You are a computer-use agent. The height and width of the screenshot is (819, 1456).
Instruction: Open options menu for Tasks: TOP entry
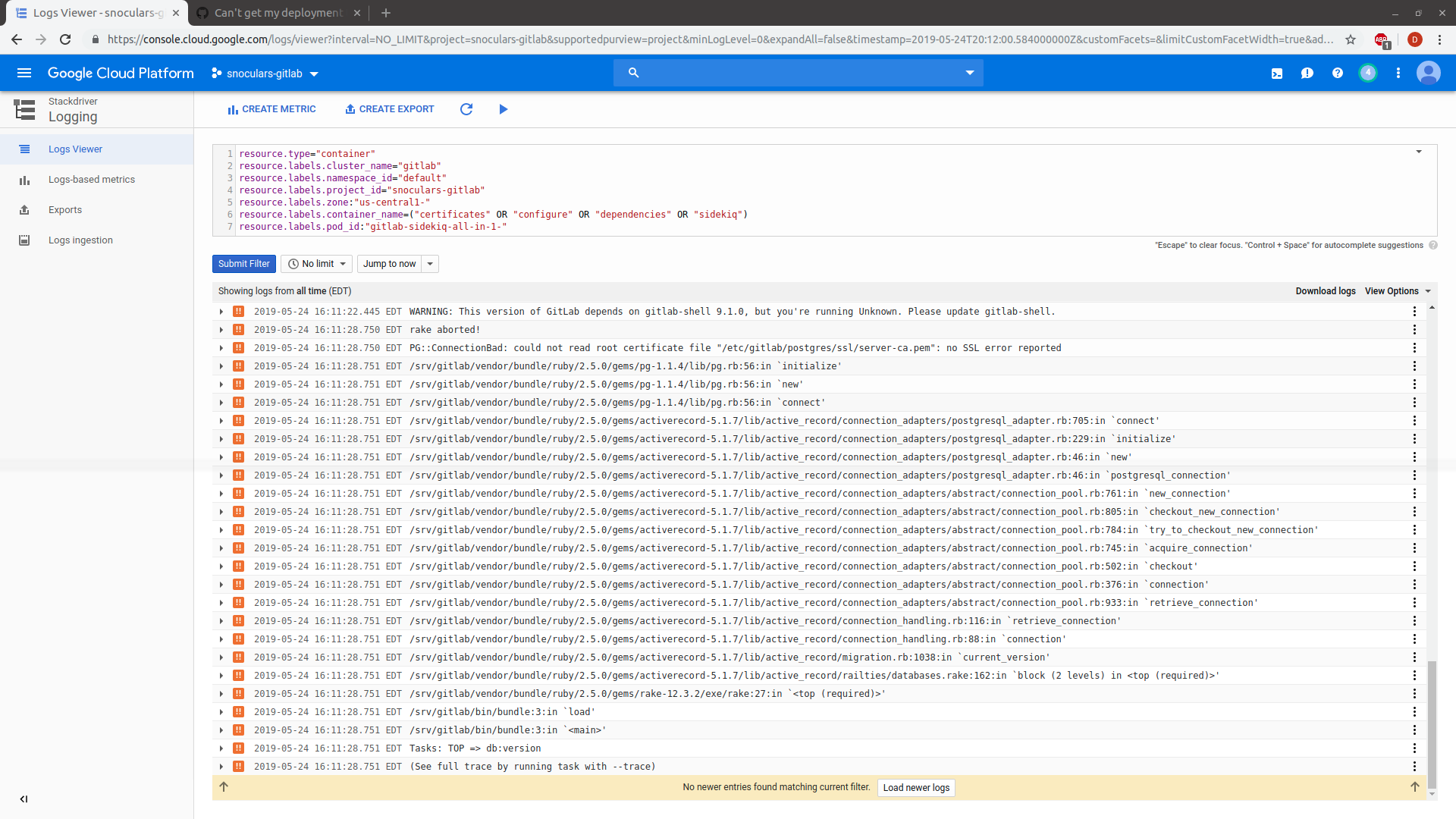1414,748
